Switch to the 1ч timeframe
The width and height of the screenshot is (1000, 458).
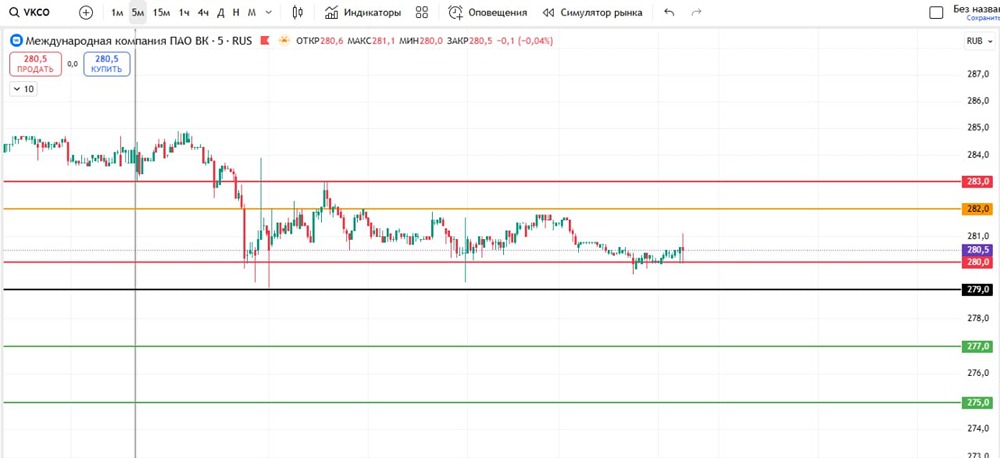(x=184, y=12)
